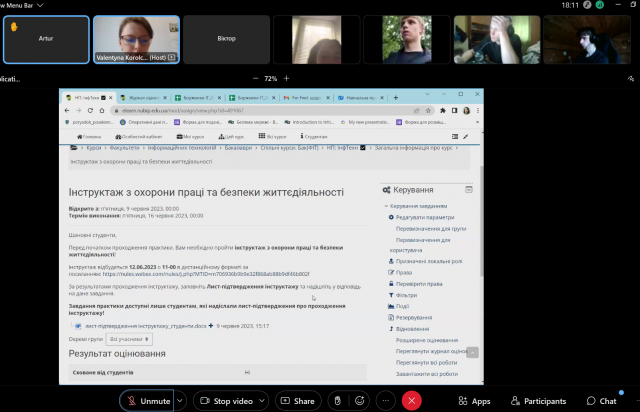Image resolution: width=640 pixels, height=412 pixels.
Task: Click the scroll-to-top arrow button
Action: (x=472, y=352)
